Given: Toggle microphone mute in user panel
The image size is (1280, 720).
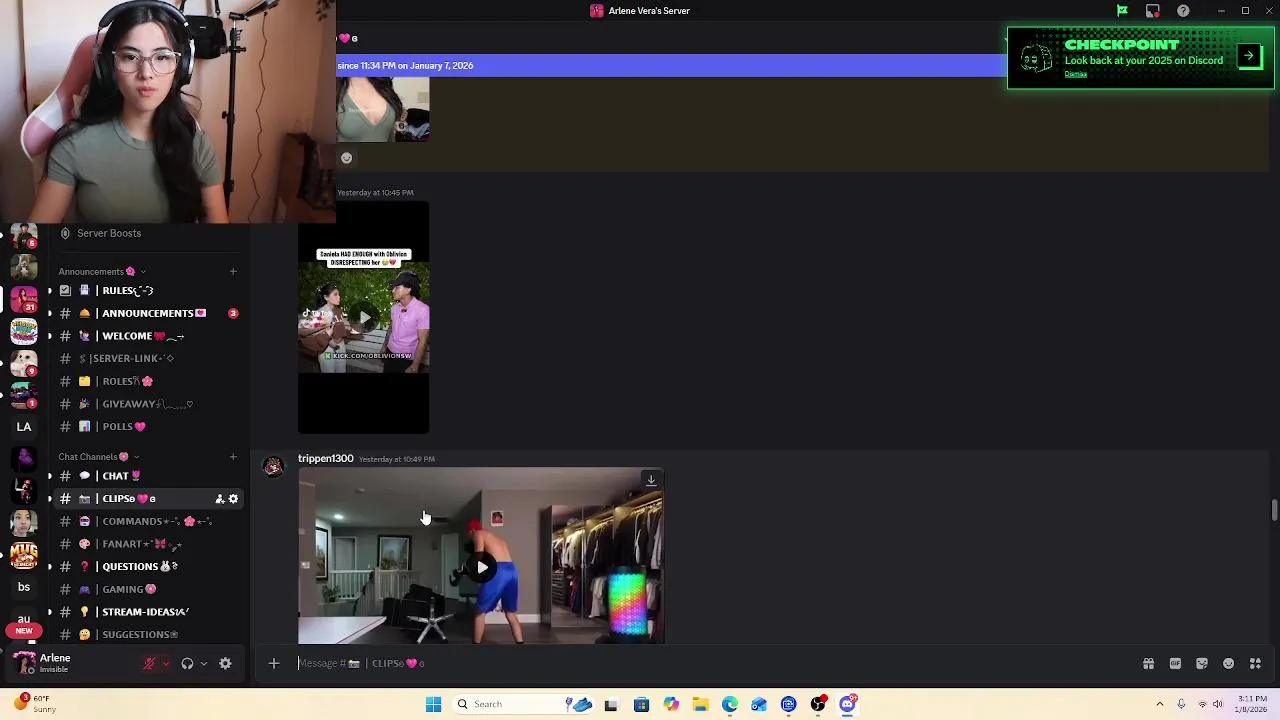Looking at the screenshot, I should [x=150, y=663].
